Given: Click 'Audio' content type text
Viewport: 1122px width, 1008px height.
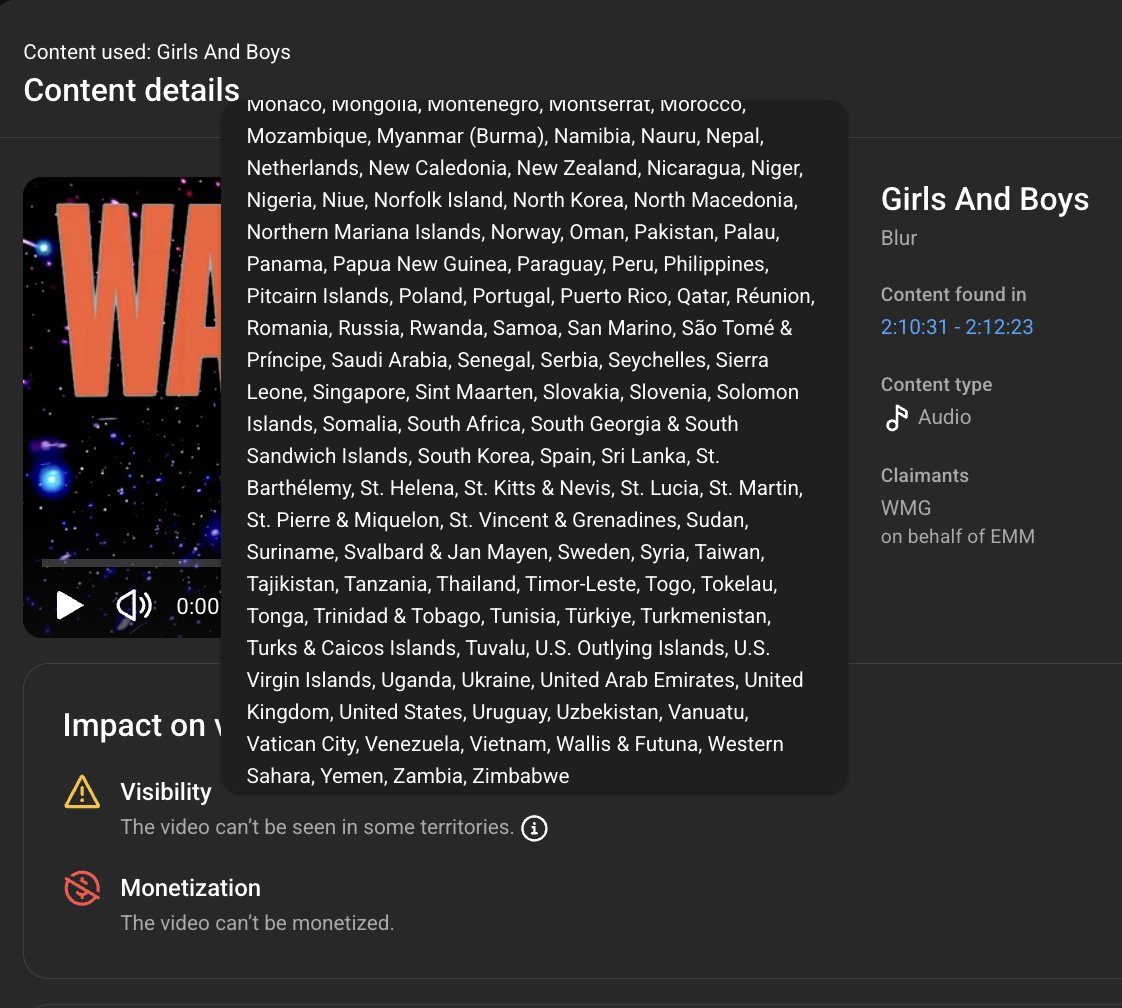Looking at the screenshot, I should coord(945,417).
